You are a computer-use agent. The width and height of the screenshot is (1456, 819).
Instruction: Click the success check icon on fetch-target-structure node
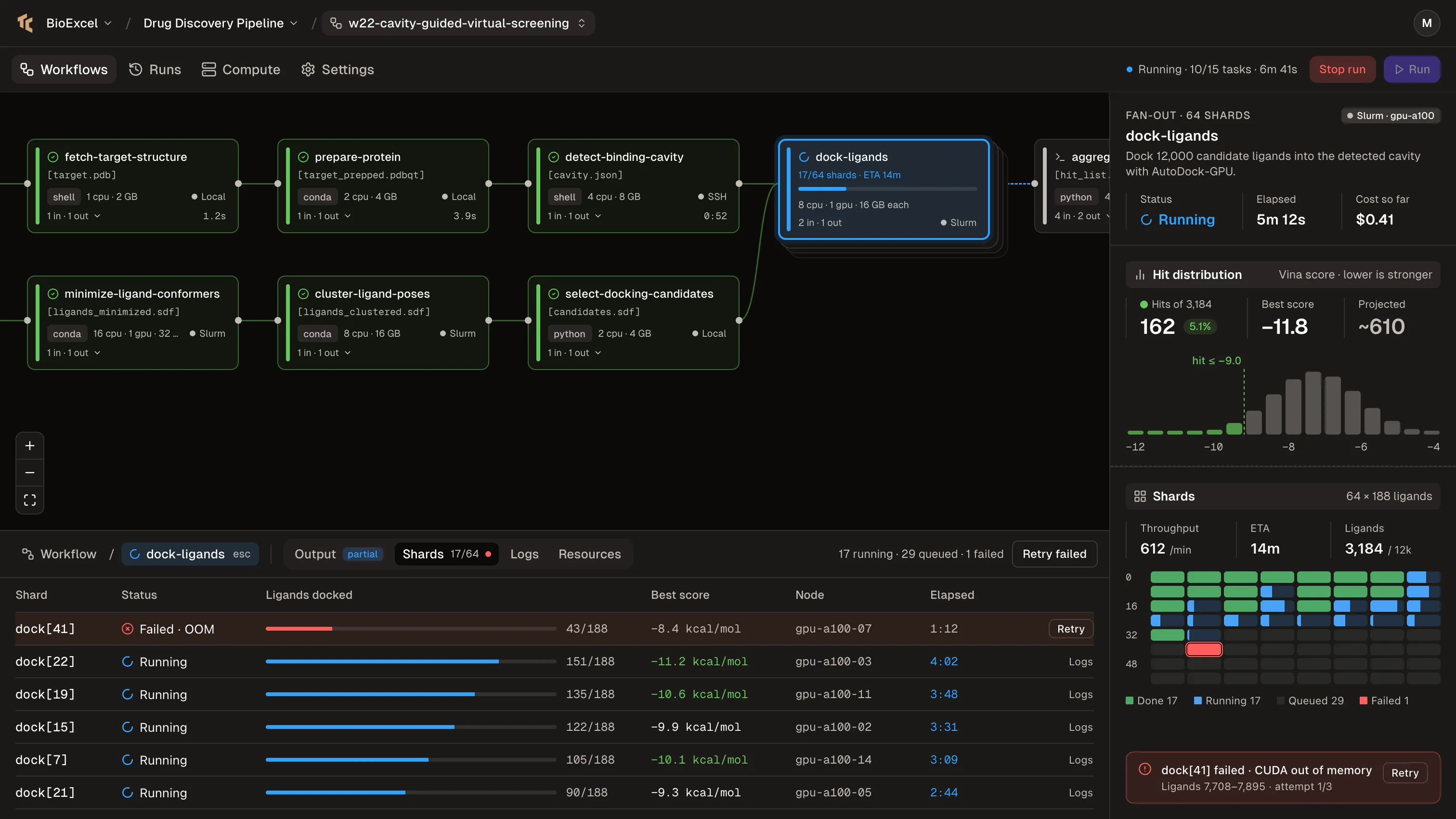point(53,157)
